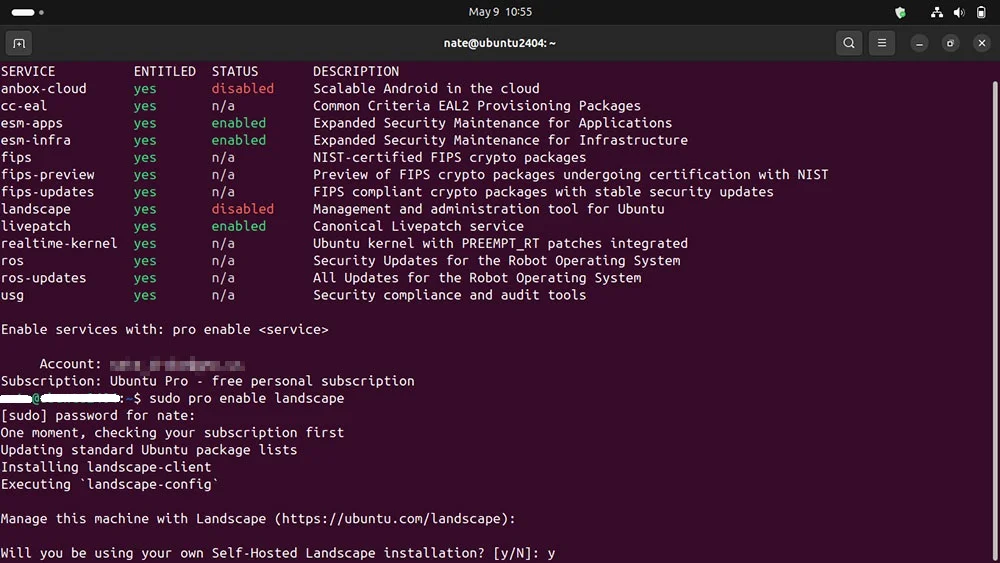Click the landscape service row name

click(36, 209)
